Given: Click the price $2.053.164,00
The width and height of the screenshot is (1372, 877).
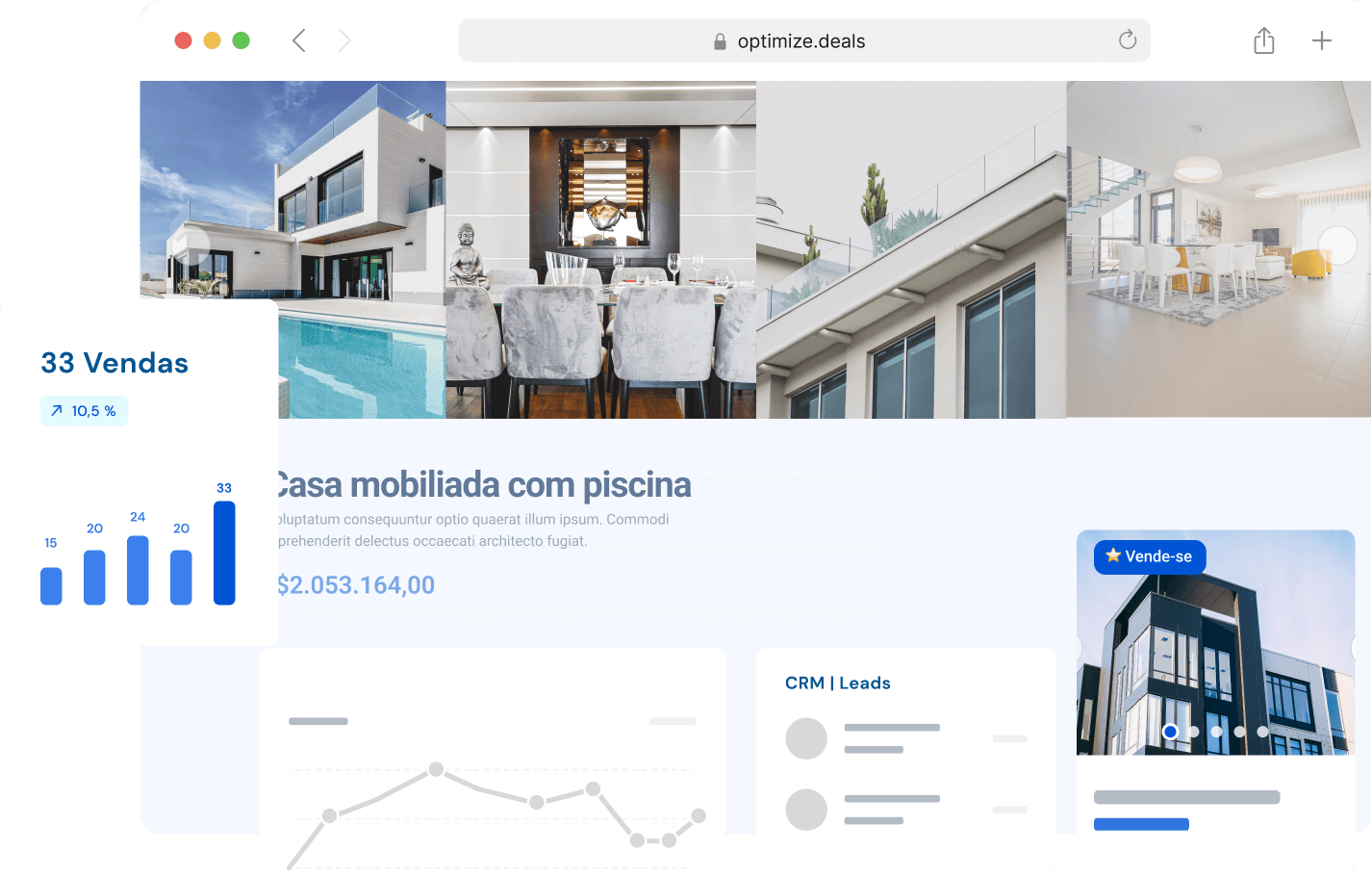Looking at the screenshot, I should tap(356, 585).
